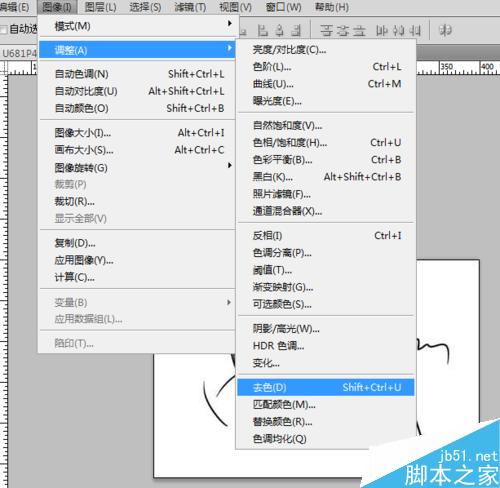Select 替换颜色(R)... adjustment
Viewport: 500px width, 488px height.
pyautogui.click(x=326, y=422)
